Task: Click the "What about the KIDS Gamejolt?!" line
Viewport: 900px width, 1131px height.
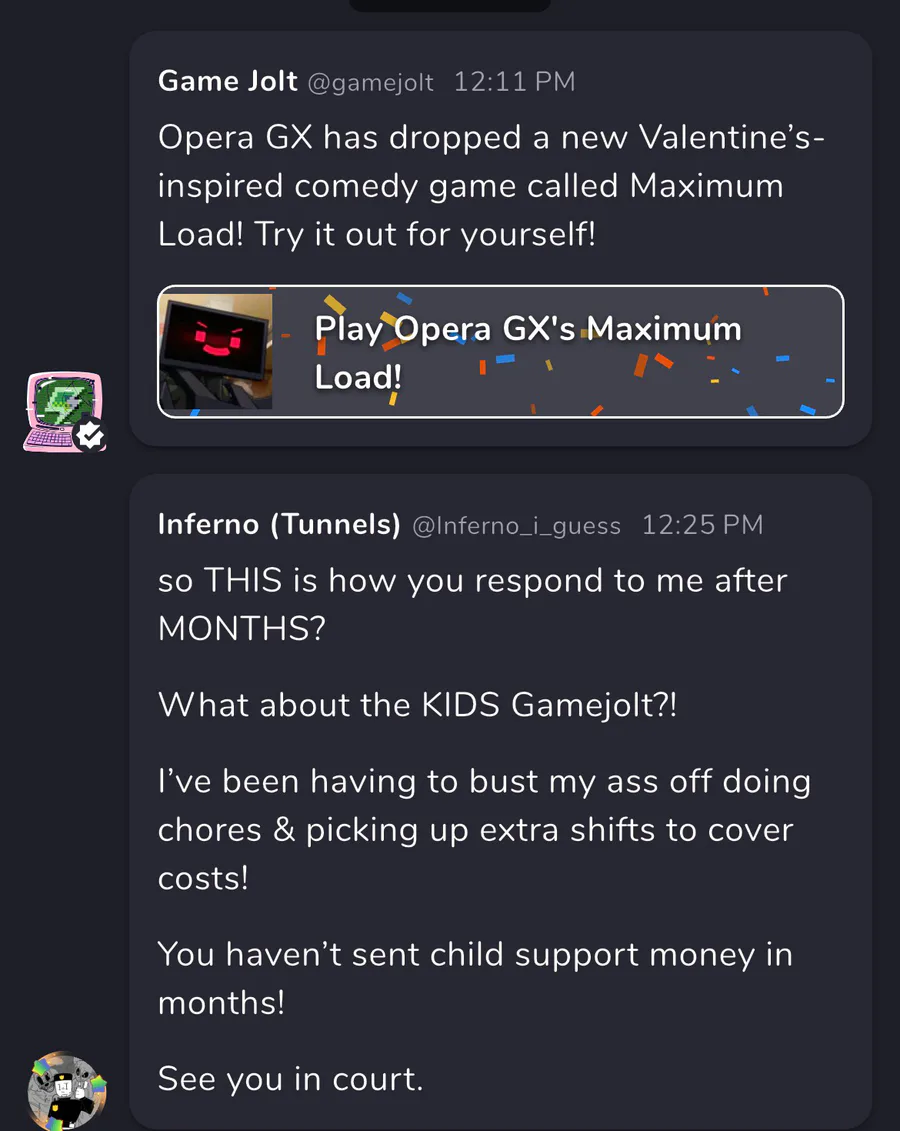Action: 417,705
